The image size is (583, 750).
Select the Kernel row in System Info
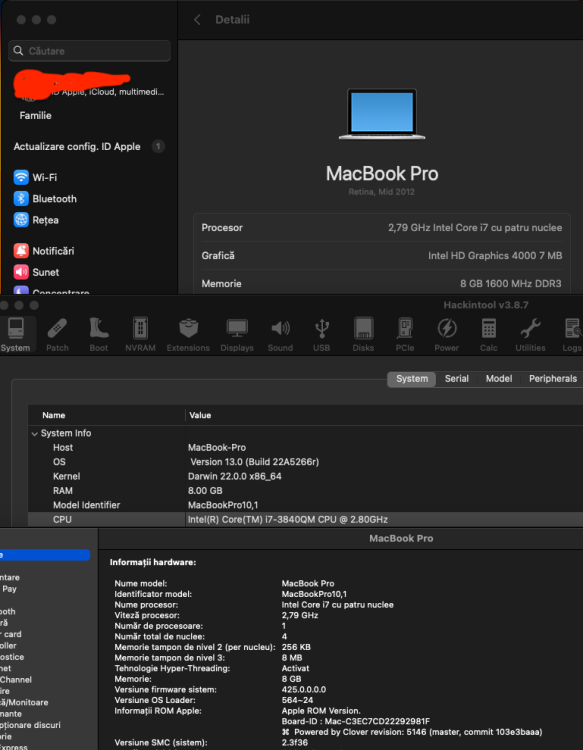click(x=306, y=476)
